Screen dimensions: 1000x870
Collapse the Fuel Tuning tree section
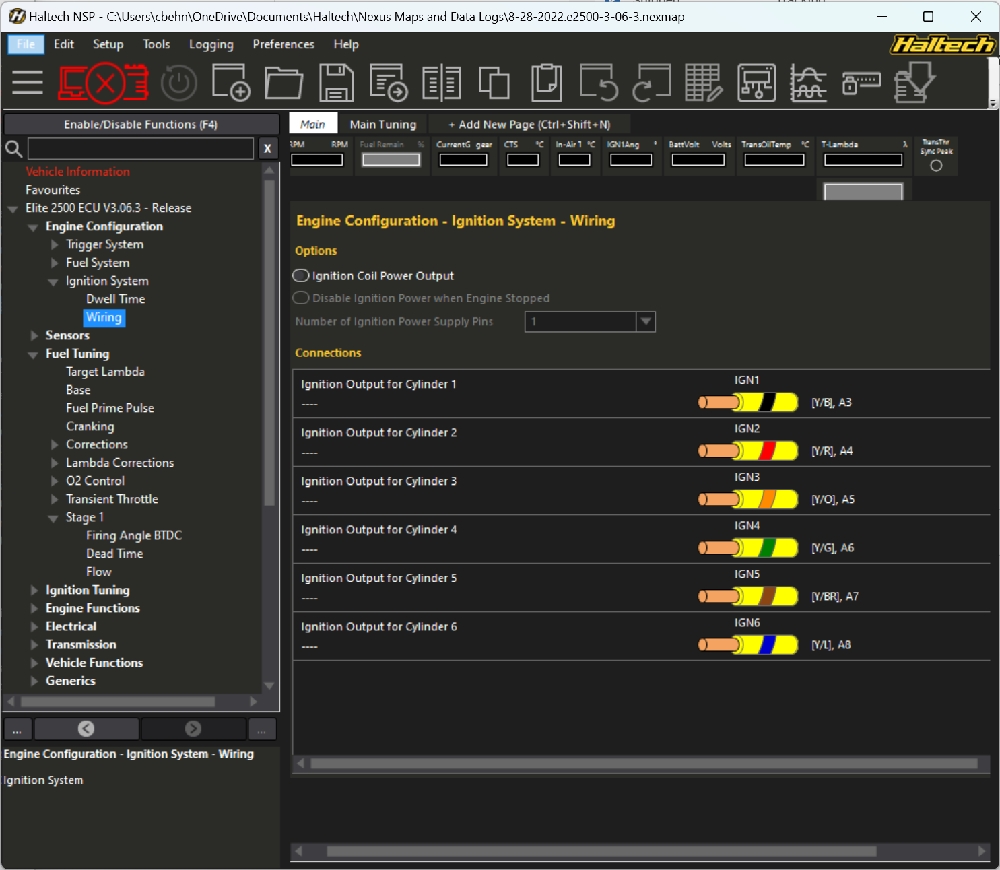point(35,354)
